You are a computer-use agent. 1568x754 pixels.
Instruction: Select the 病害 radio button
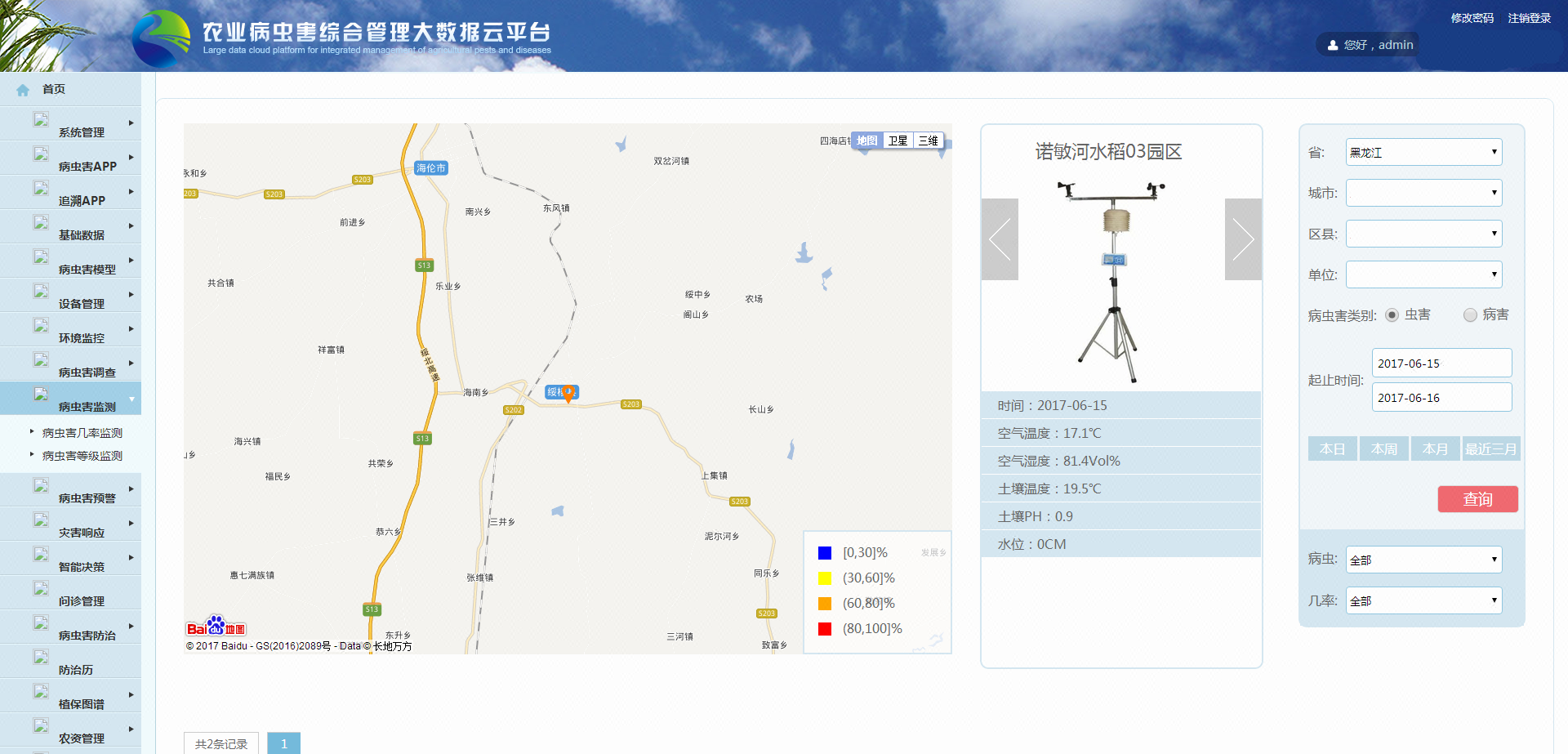[x=1470, y=315]
